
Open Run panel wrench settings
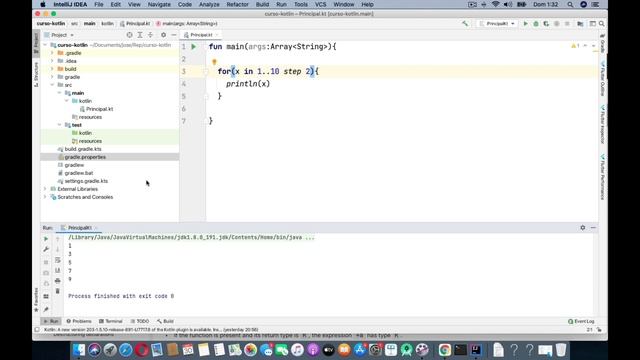tap(46, 249)
